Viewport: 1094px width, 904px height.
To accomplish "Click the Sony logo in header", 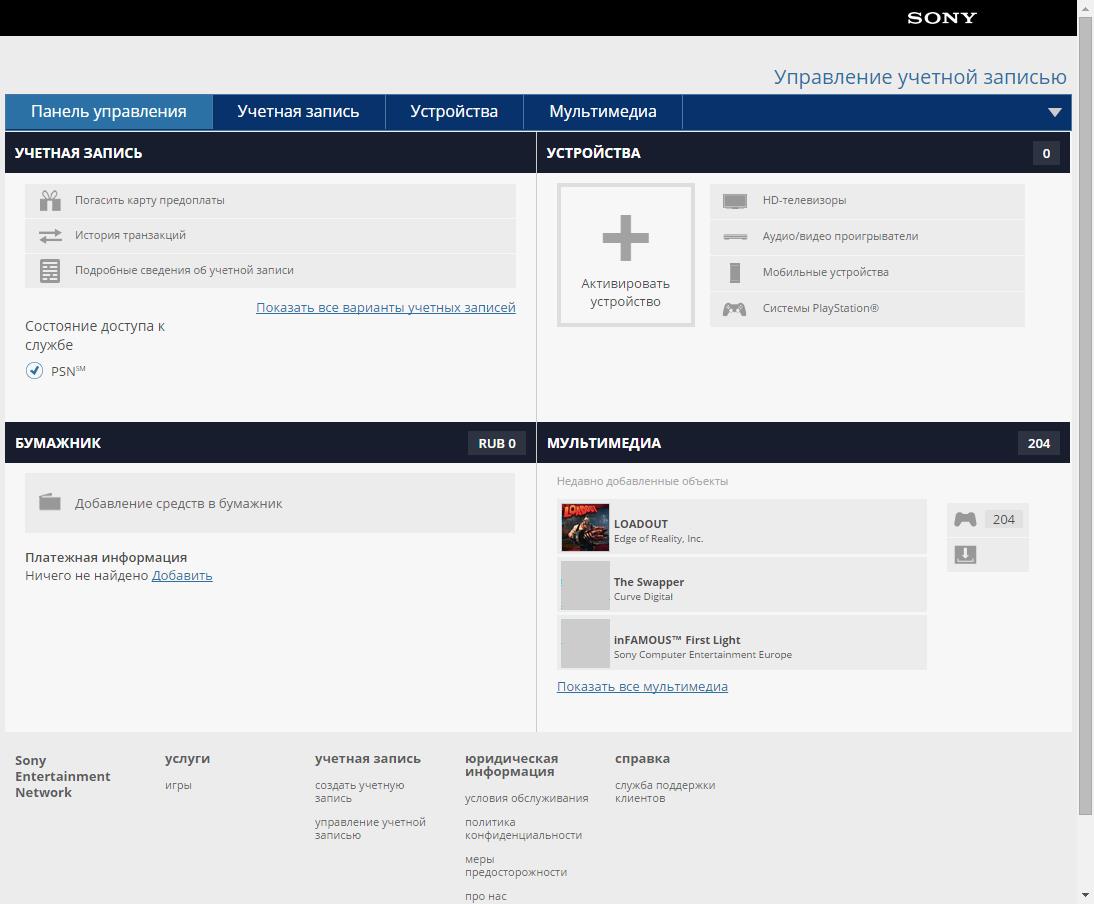I will (x=941, y=18).
